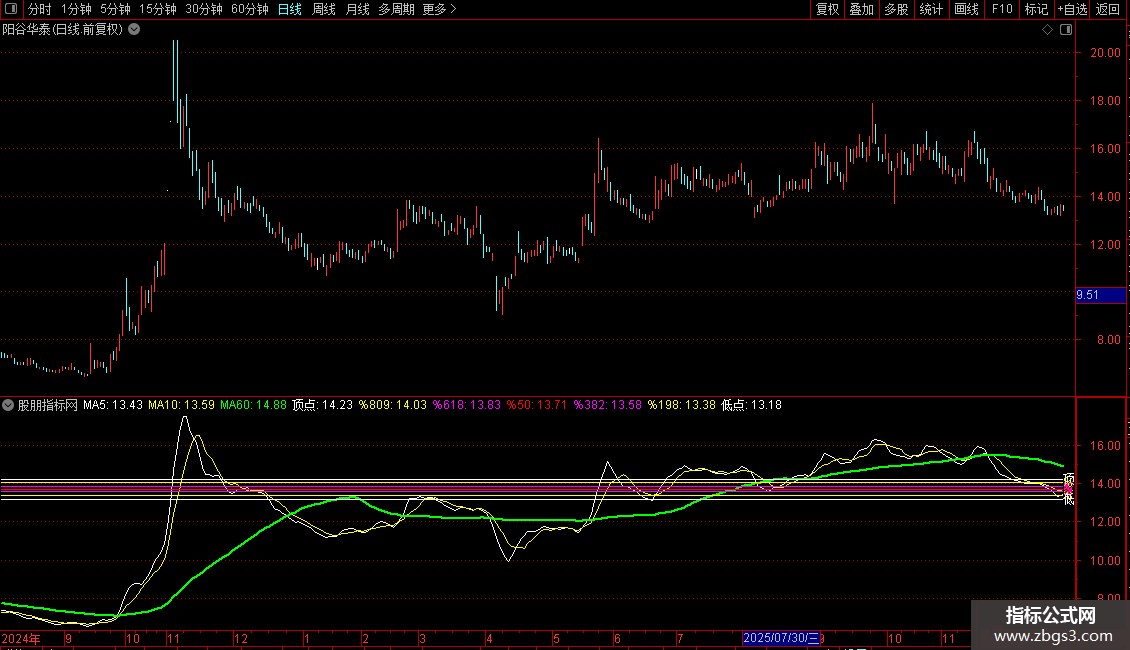Select the 30分钟 period tab
The height and width of the screenshot is (650, 1130).
tap(204, 9)
